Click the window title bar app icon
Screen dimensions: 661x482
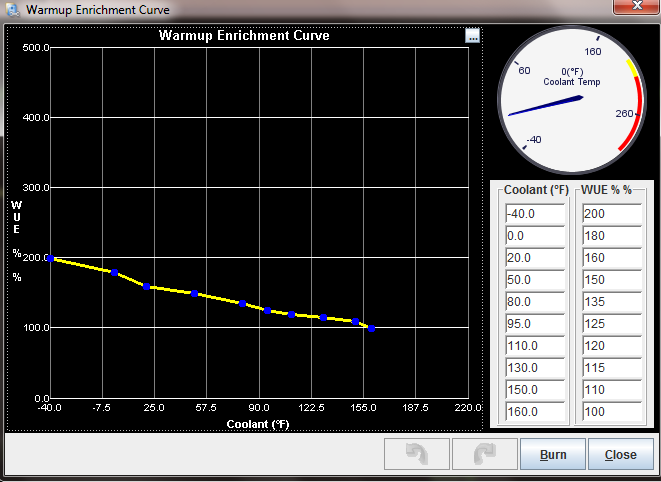coord(12,10)
